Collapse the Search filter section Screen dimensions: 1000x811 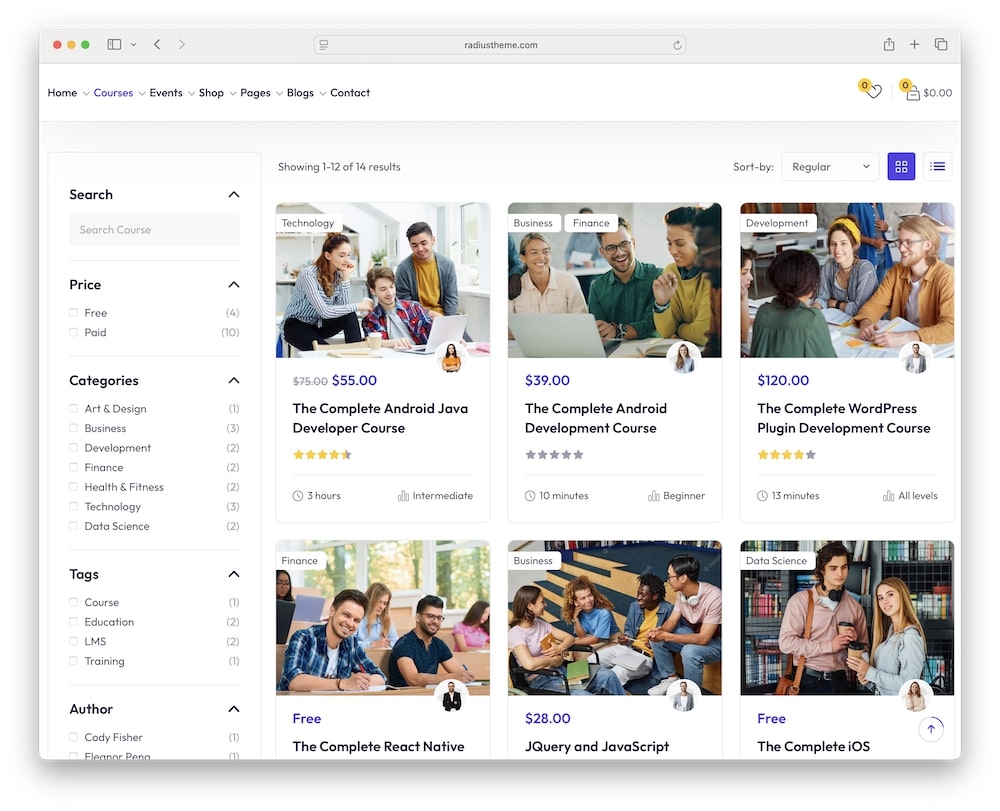point(234,194)
